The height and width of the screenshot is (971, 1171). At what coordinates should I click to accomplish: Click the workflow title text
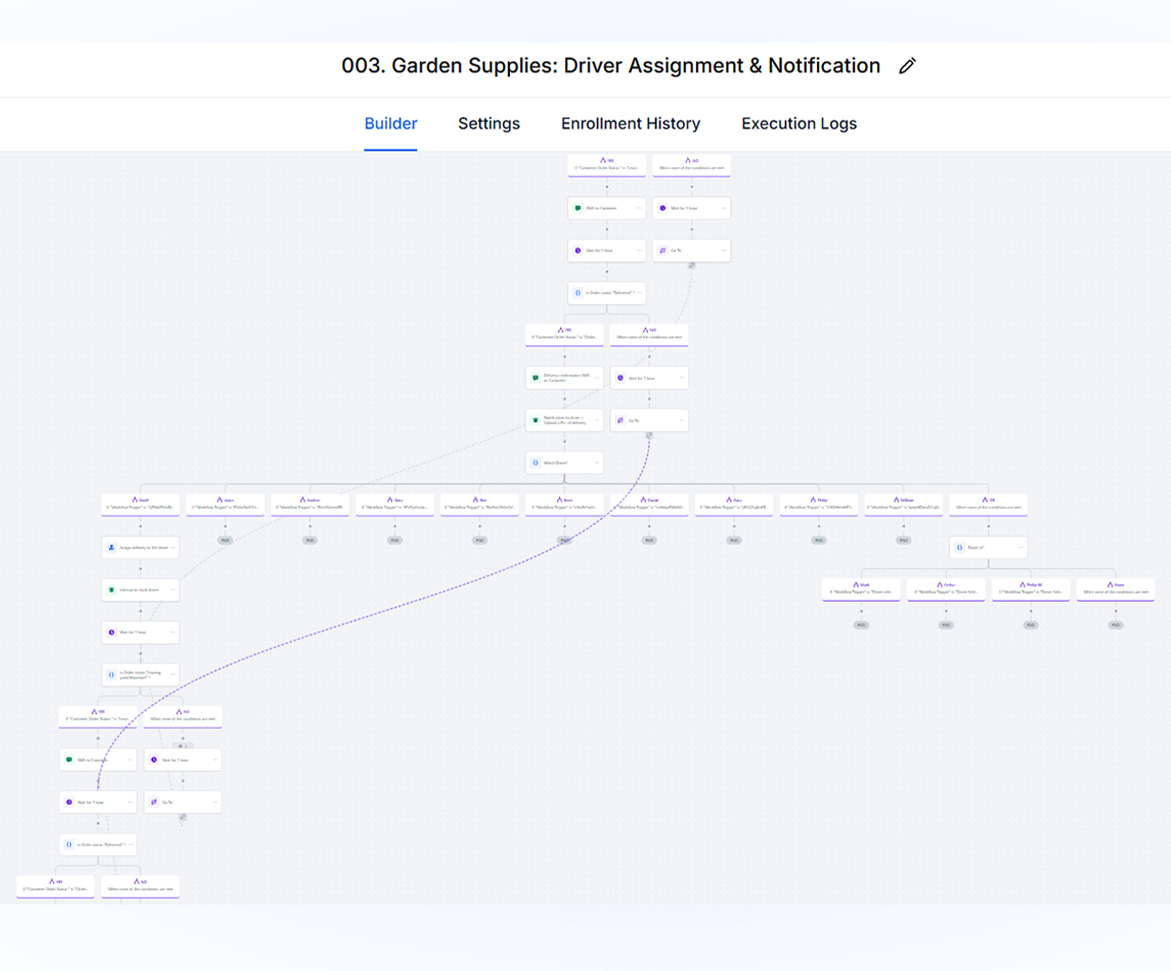610,66
